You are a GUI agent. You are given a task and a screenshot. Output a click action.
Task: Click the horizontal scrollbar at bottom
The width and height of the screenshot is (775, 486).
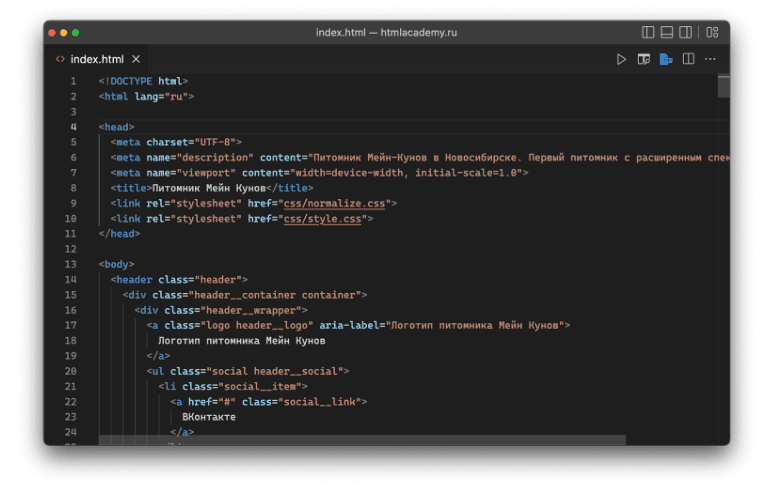tap(362, 440)
